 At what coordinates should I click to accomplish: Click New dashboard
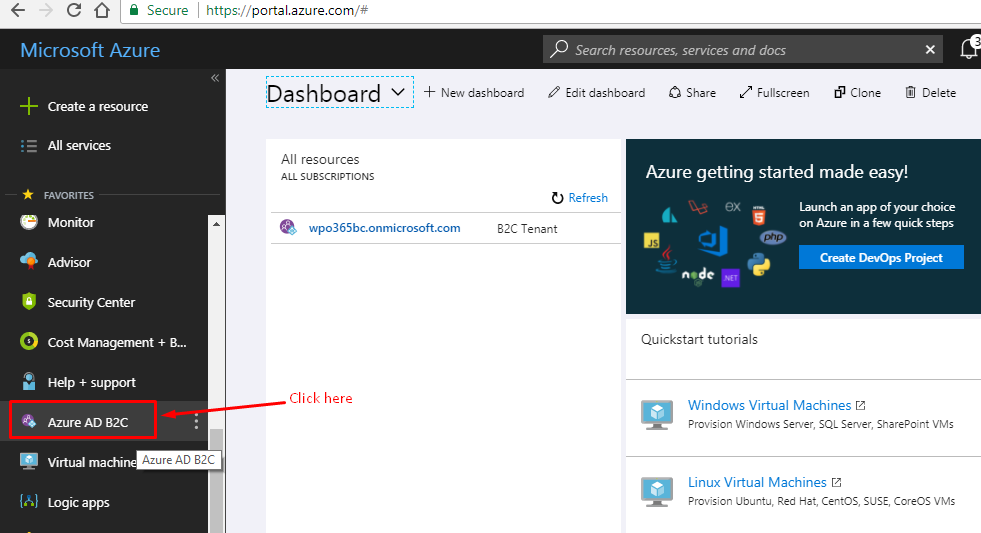pyautogui.click(x=474, y=93)
